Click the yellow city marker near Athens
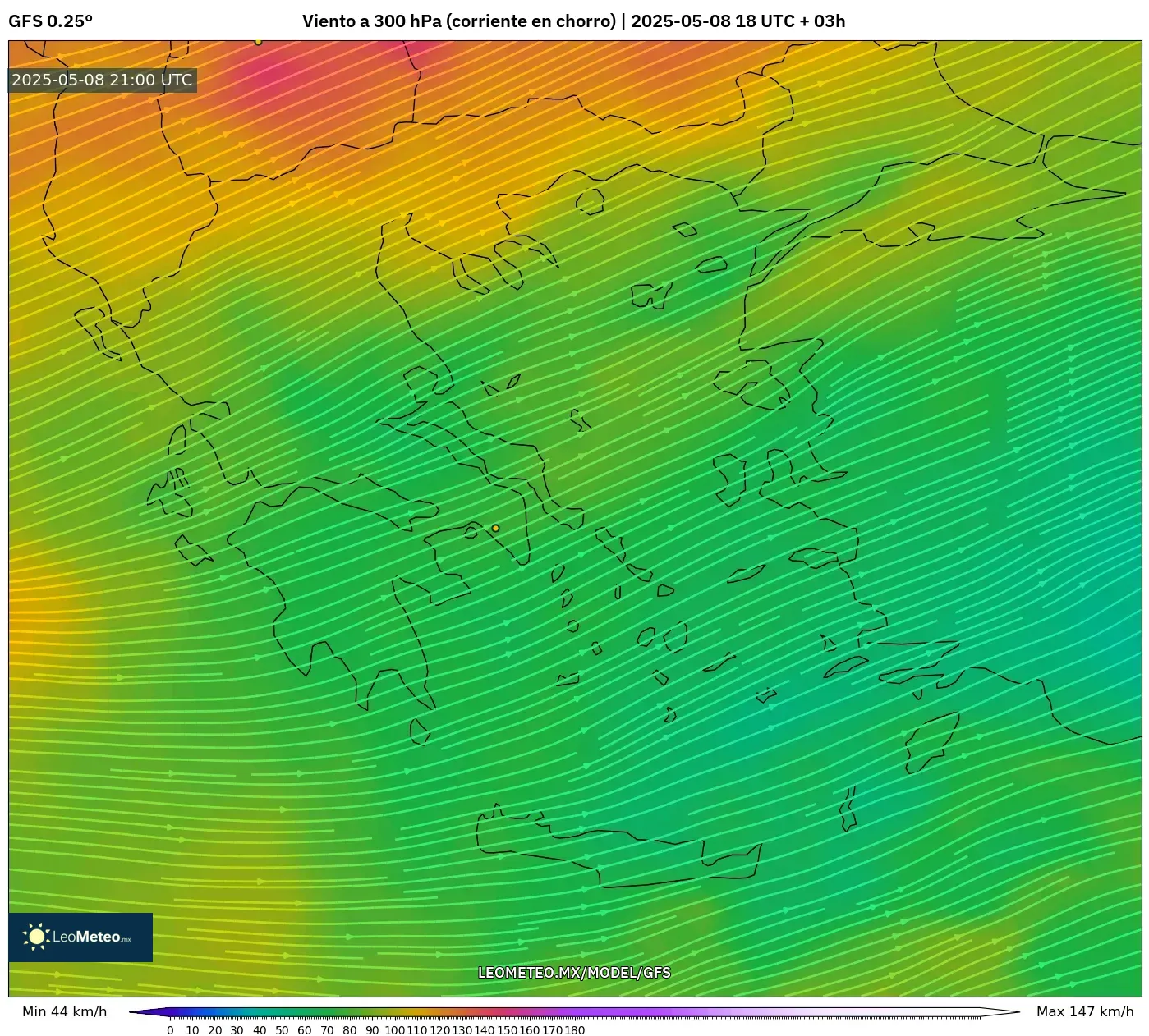The height and width of the screenshot is (1036, 1149). click(x=495, y=528)
